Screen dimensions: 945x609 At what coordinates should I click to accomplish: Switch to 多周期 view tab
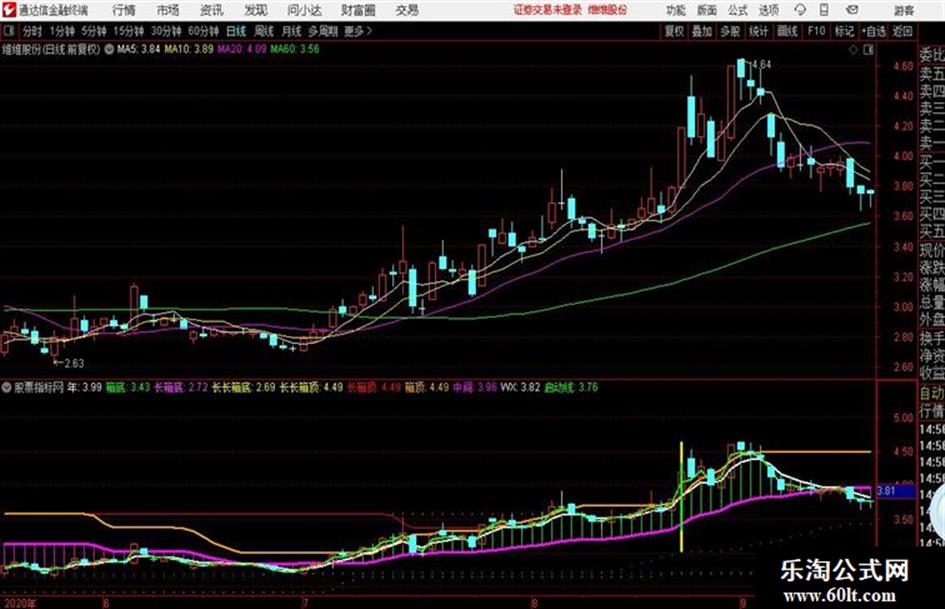tap(323, 31)
